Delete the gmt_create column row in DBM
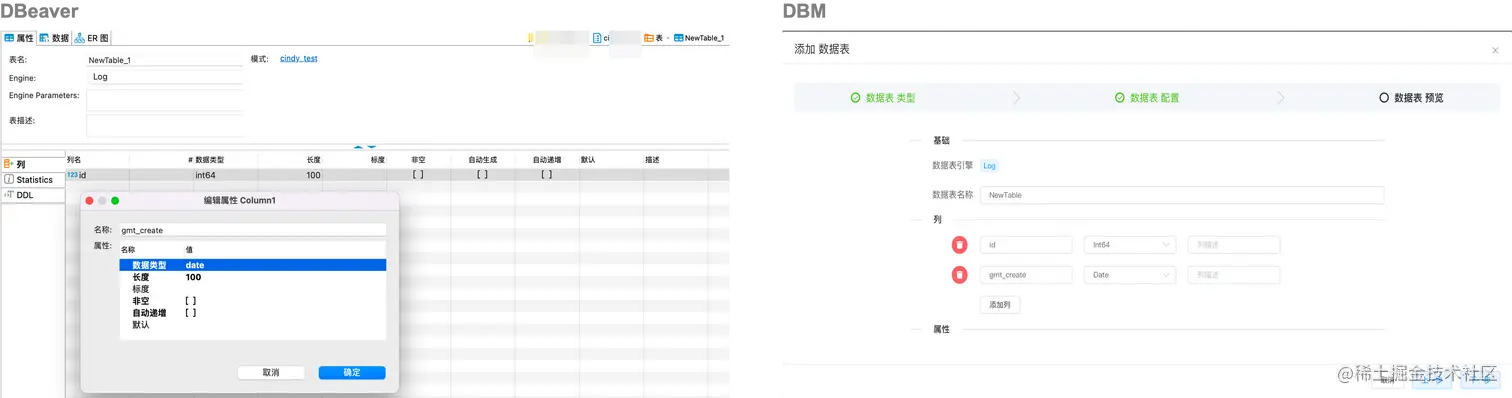The width and height of the screenshot is (1512, 398). pyautogui.click(x=959, y=274)
